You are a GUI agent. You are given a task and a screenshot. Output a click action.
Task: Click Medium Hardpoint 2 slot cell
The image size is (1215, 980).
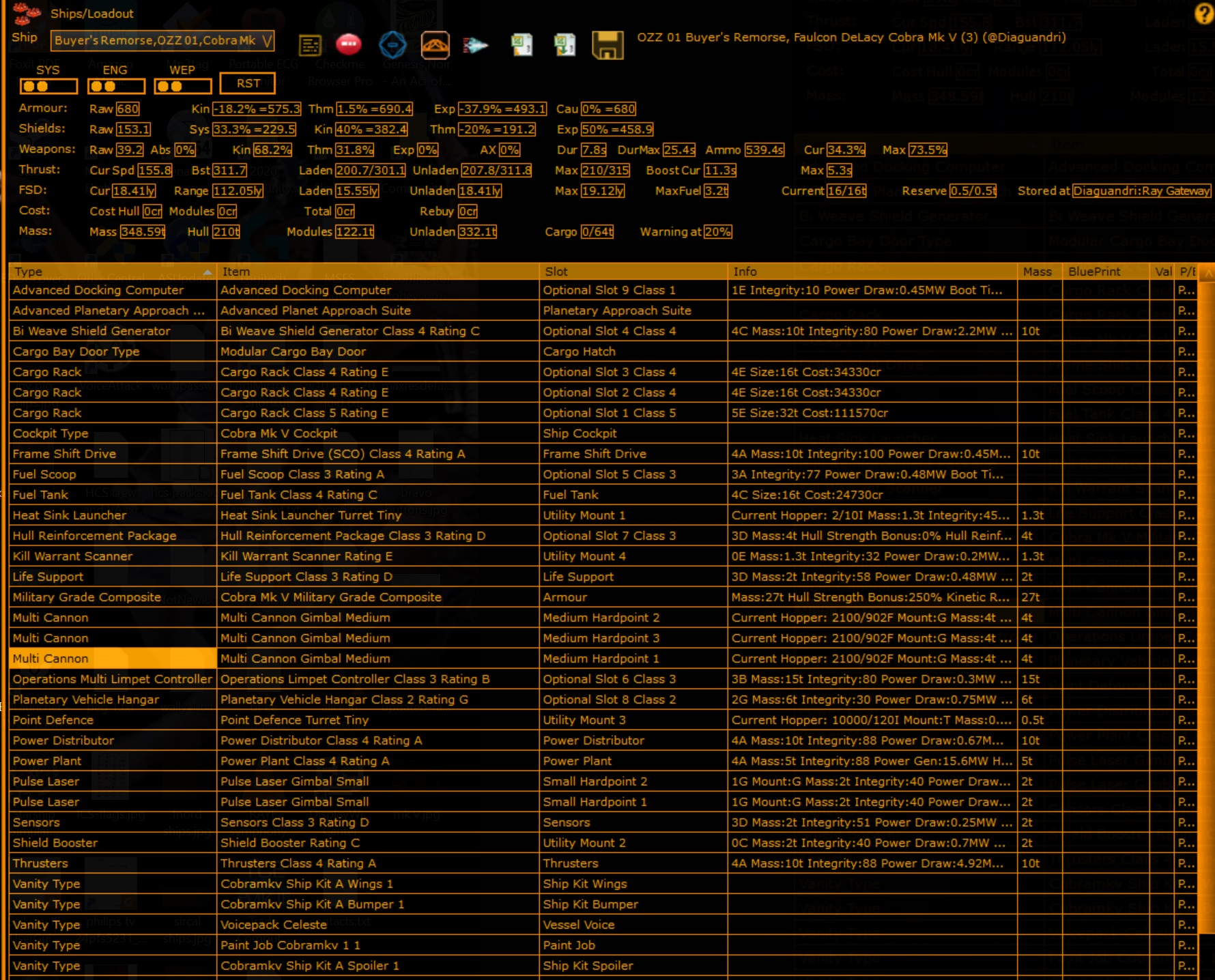point(633,618)
